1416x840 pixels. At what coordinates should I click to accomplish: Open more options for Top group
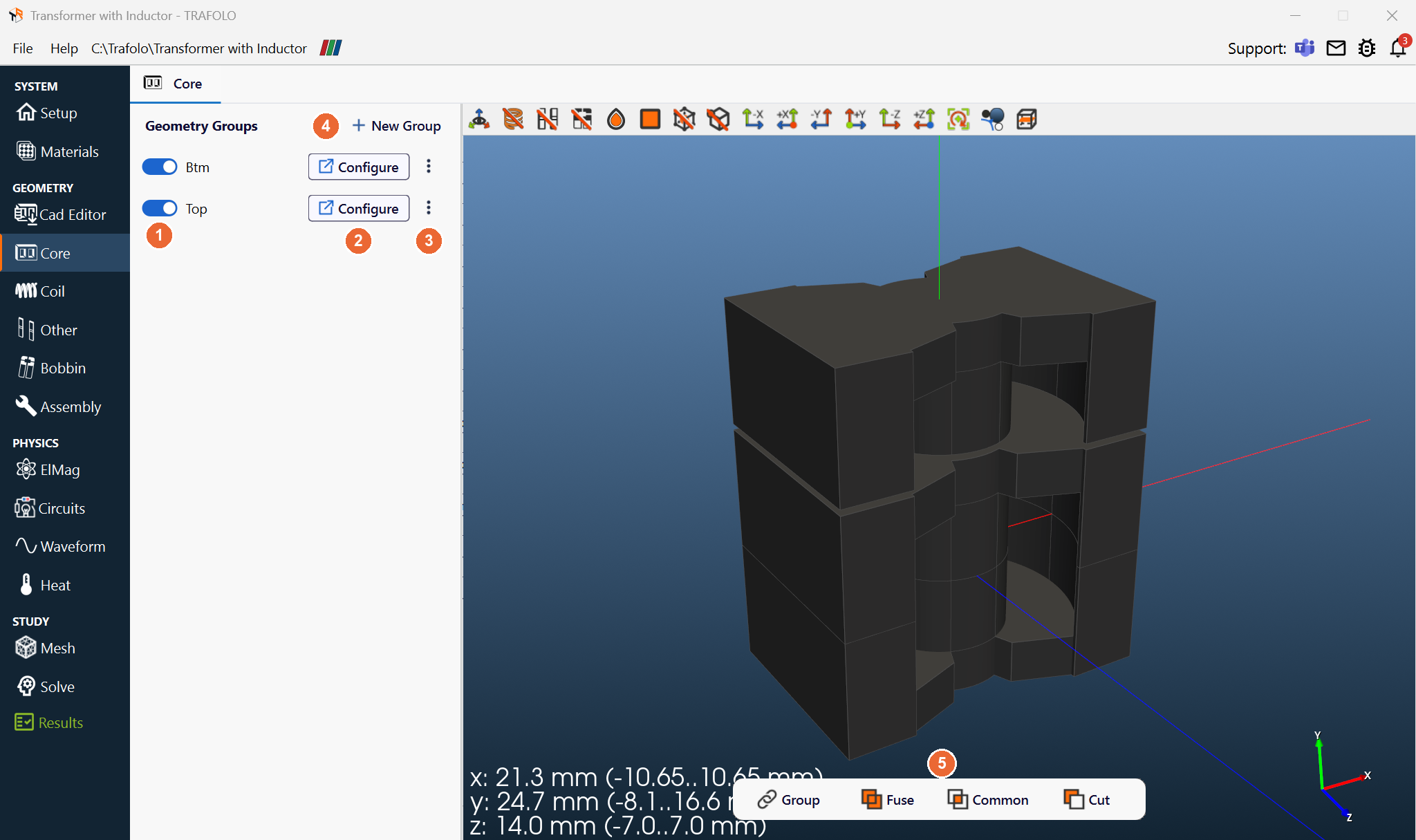(429, 208)
